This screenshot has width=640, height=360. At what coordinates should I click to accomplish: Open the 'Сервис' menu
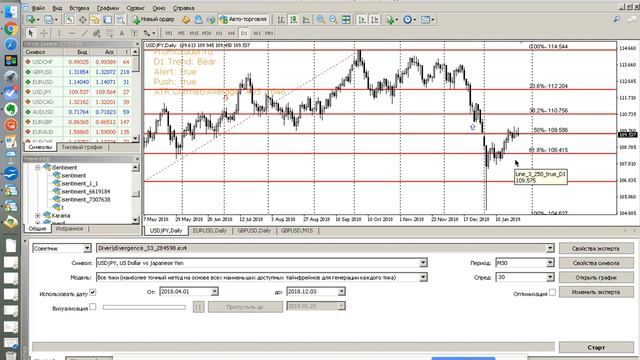pos(136,8)
